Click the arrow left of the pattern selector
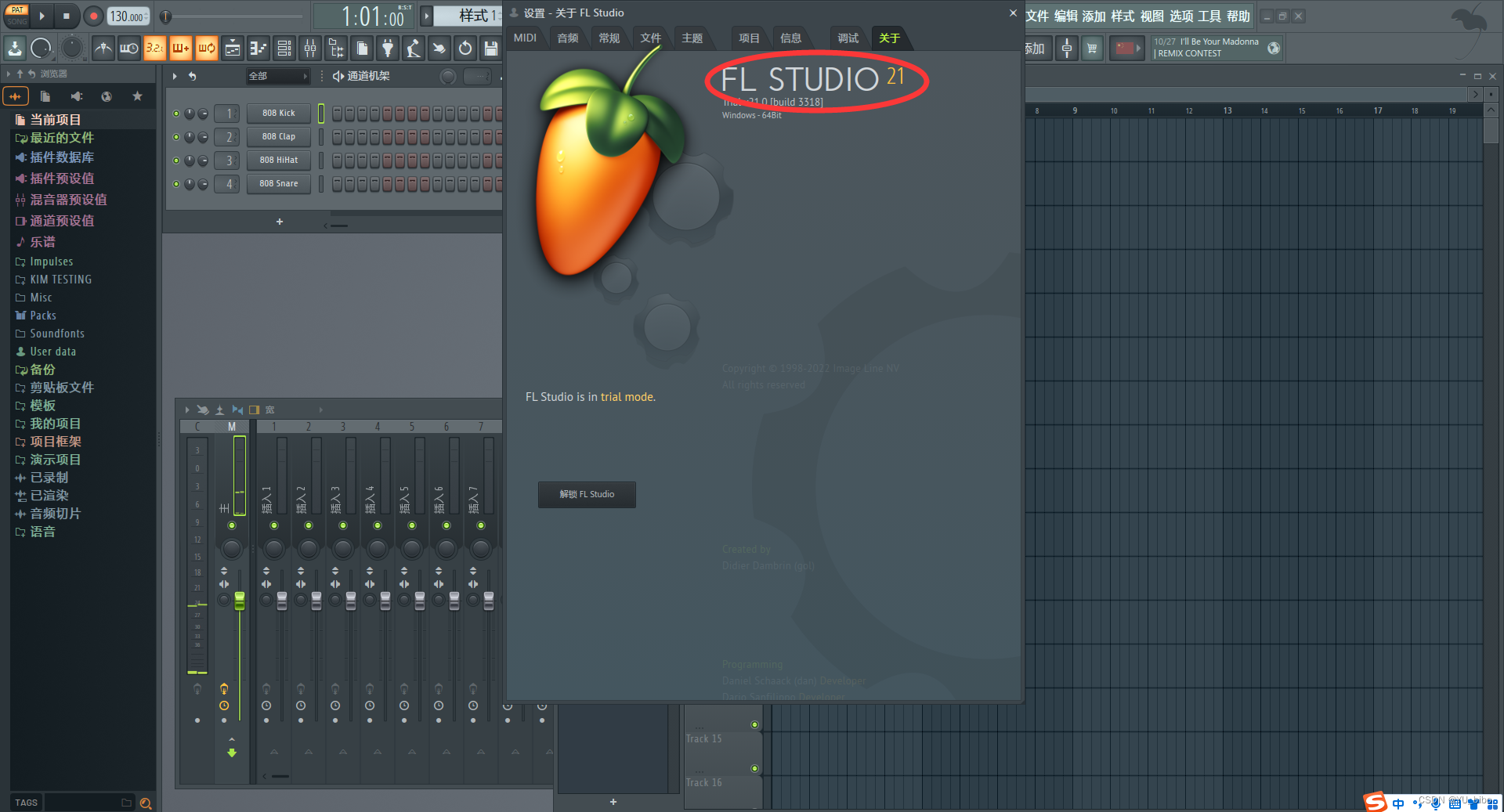 coord(427,16)
